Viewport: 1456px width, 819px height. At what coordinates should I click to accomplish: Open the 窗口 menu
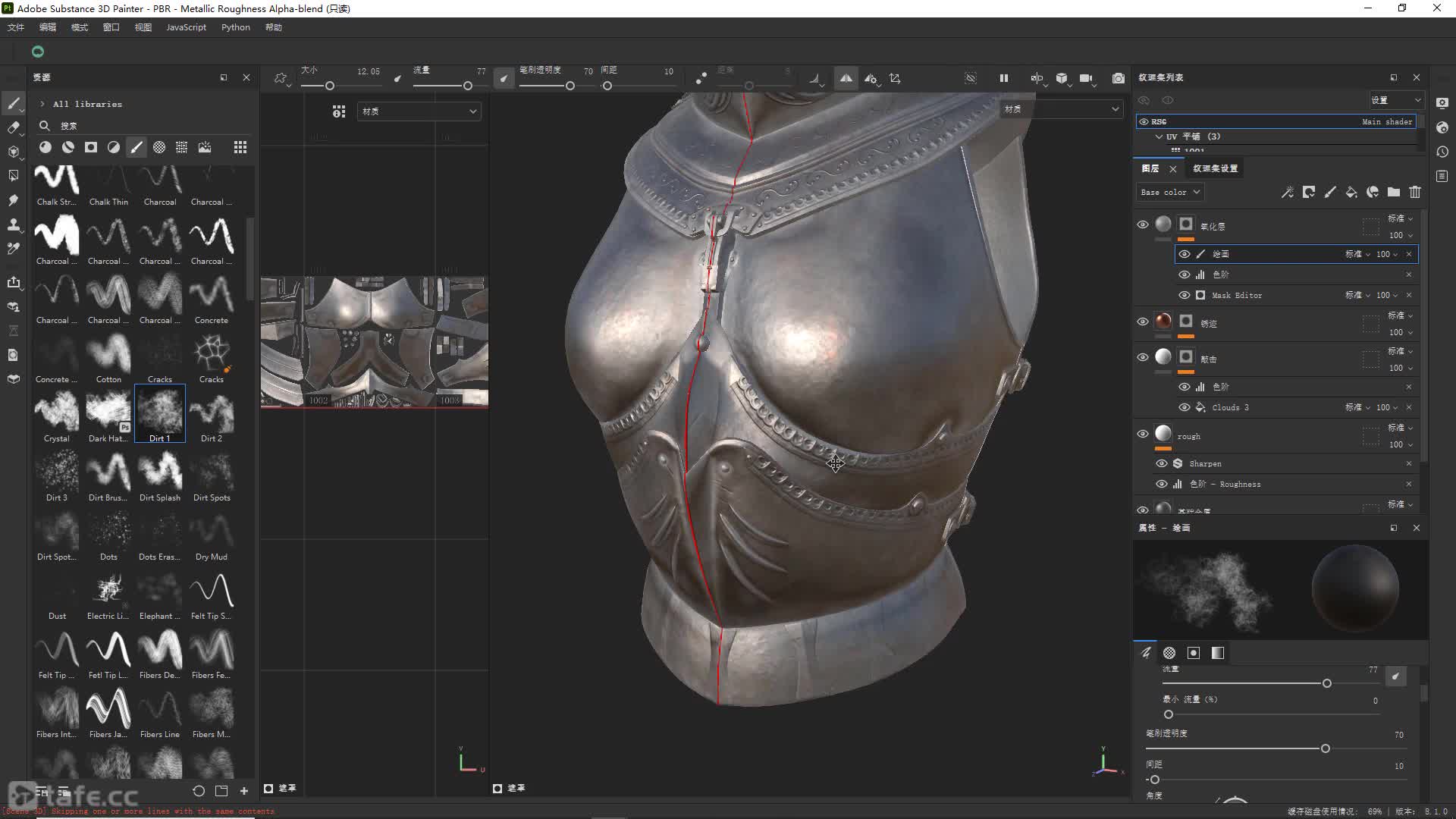[111, 27]
